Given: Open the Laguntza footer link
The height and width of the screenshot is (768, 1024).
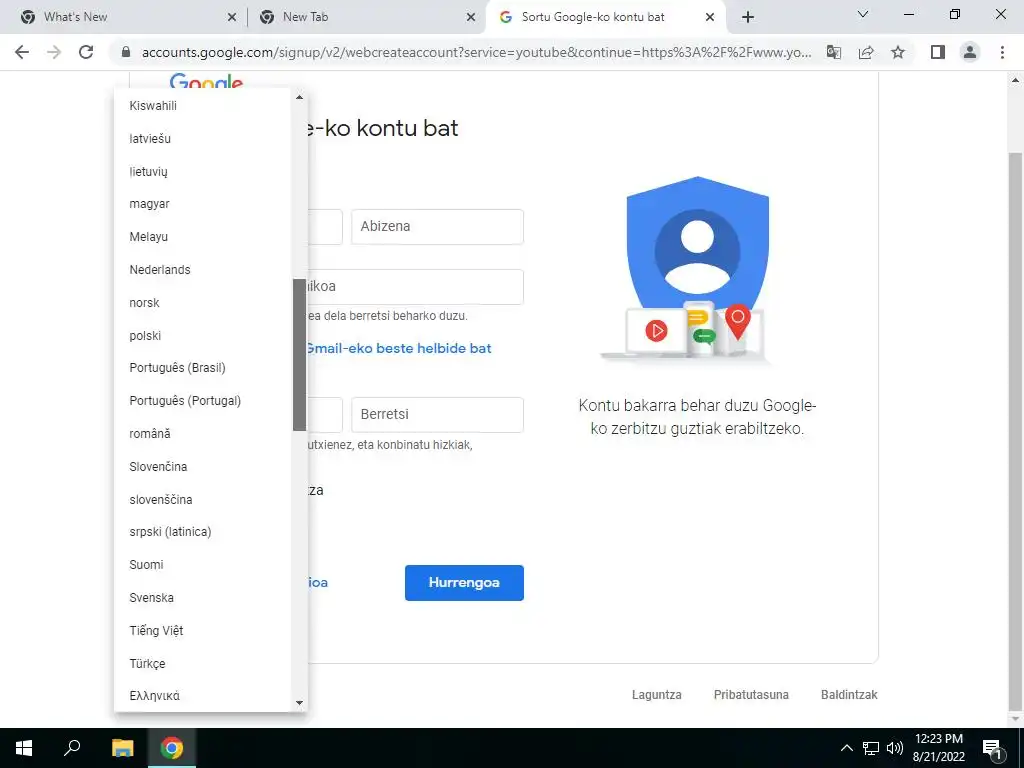Looking at the screenshot, I should click(657, 695).
